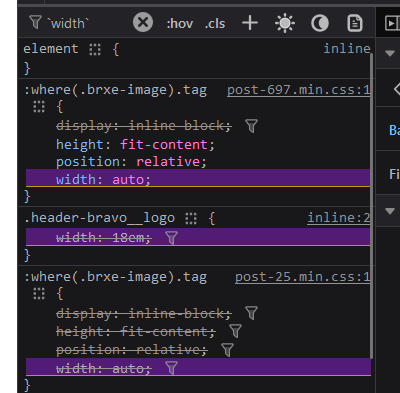Click the filter funnel icon in search box
Image resolution: width=400 pixels, height=393 pixels.
pyautogui.click(x=35, y=23)
